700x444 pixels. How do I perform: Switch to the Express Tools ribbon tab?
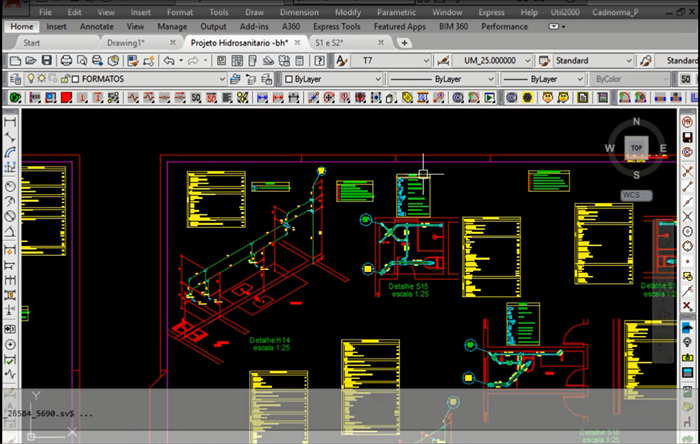[x=337, y=27]
